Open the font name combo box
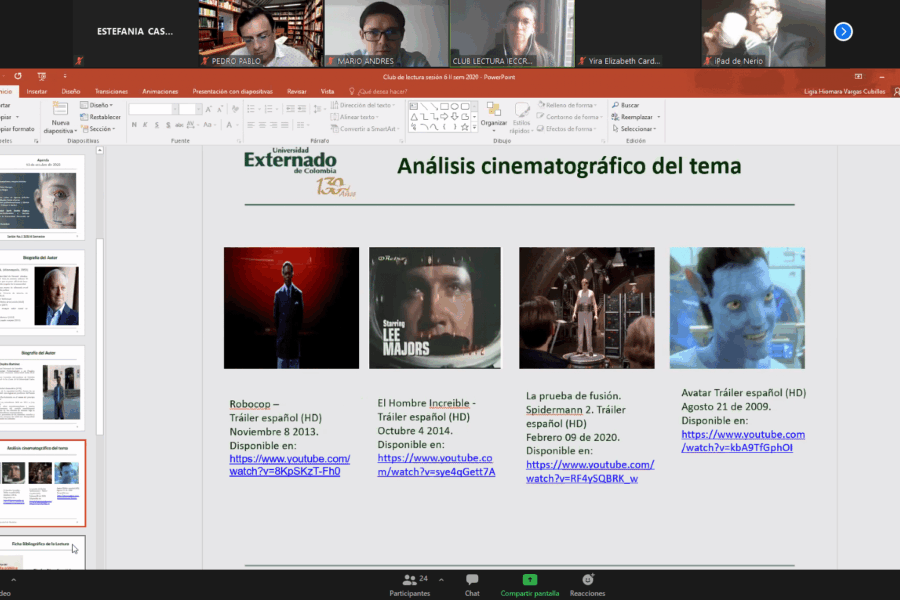This screenshot has height=600, width=900. pos(152,109)
